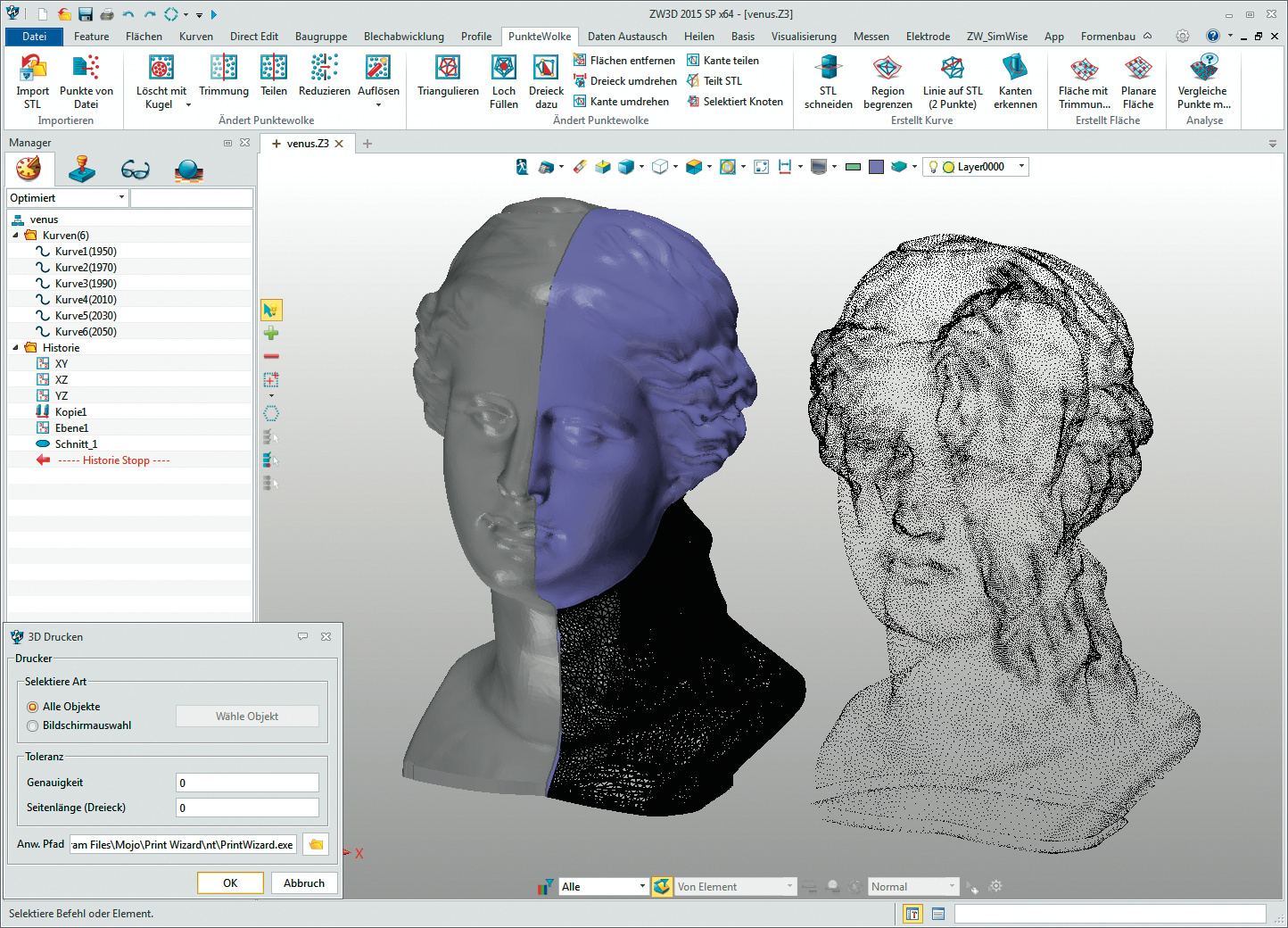
Task: Toggle the layer lightbulb visibility icon
Action: pos(933,167)
